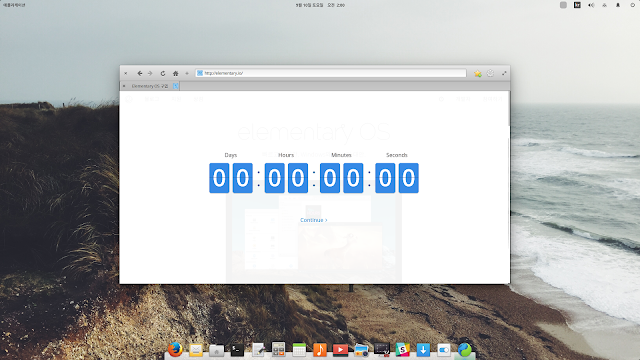This screenshot has height=360, width=640.
Task: Open the Calculator from the dock
Action: click(x=278, y=349)
